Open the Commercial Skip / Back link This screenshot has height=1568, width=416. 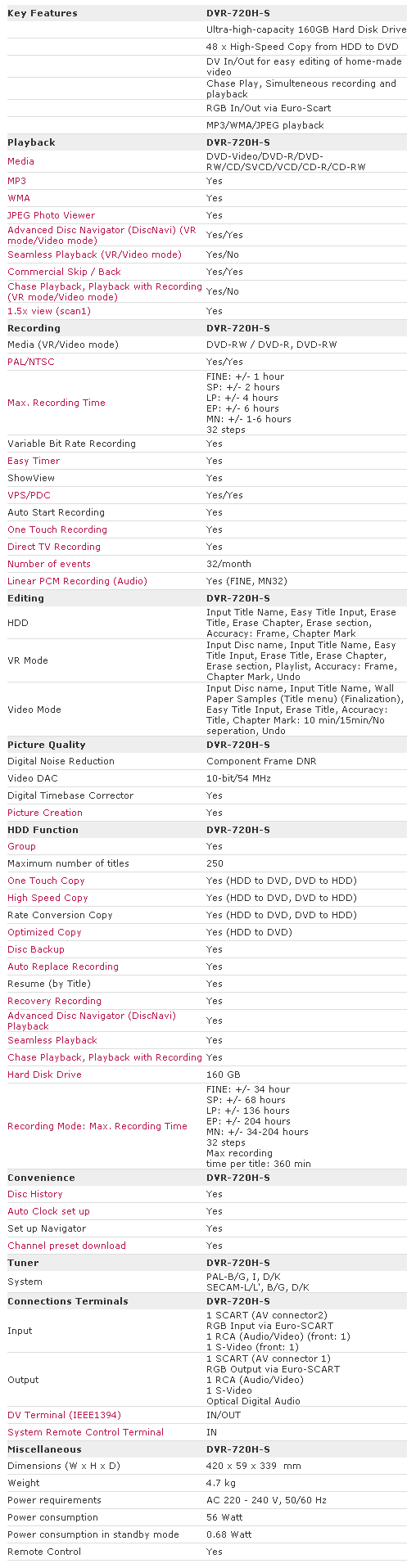(x=64, y=272)
